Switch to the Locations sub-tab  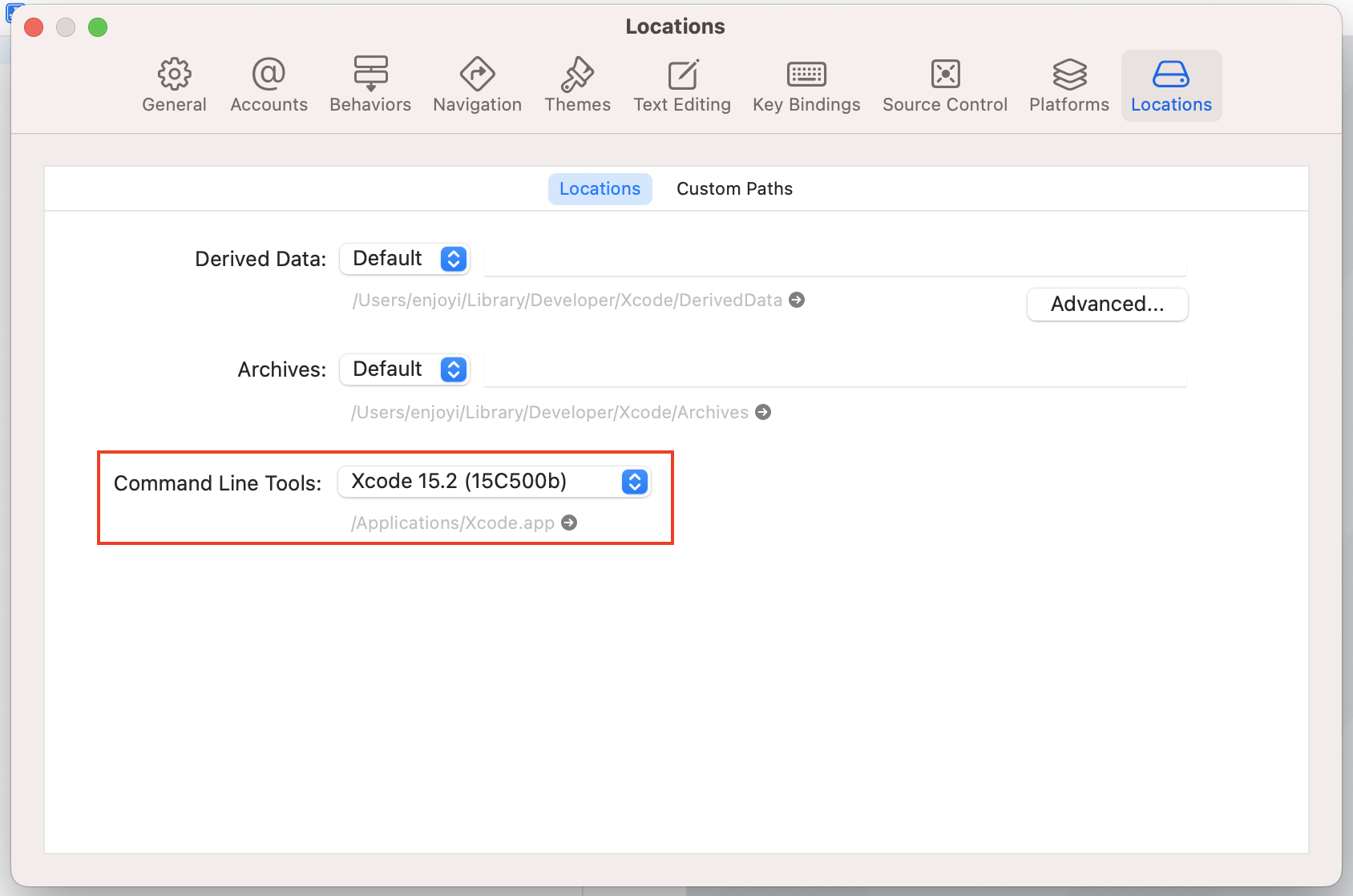point(600,189)
